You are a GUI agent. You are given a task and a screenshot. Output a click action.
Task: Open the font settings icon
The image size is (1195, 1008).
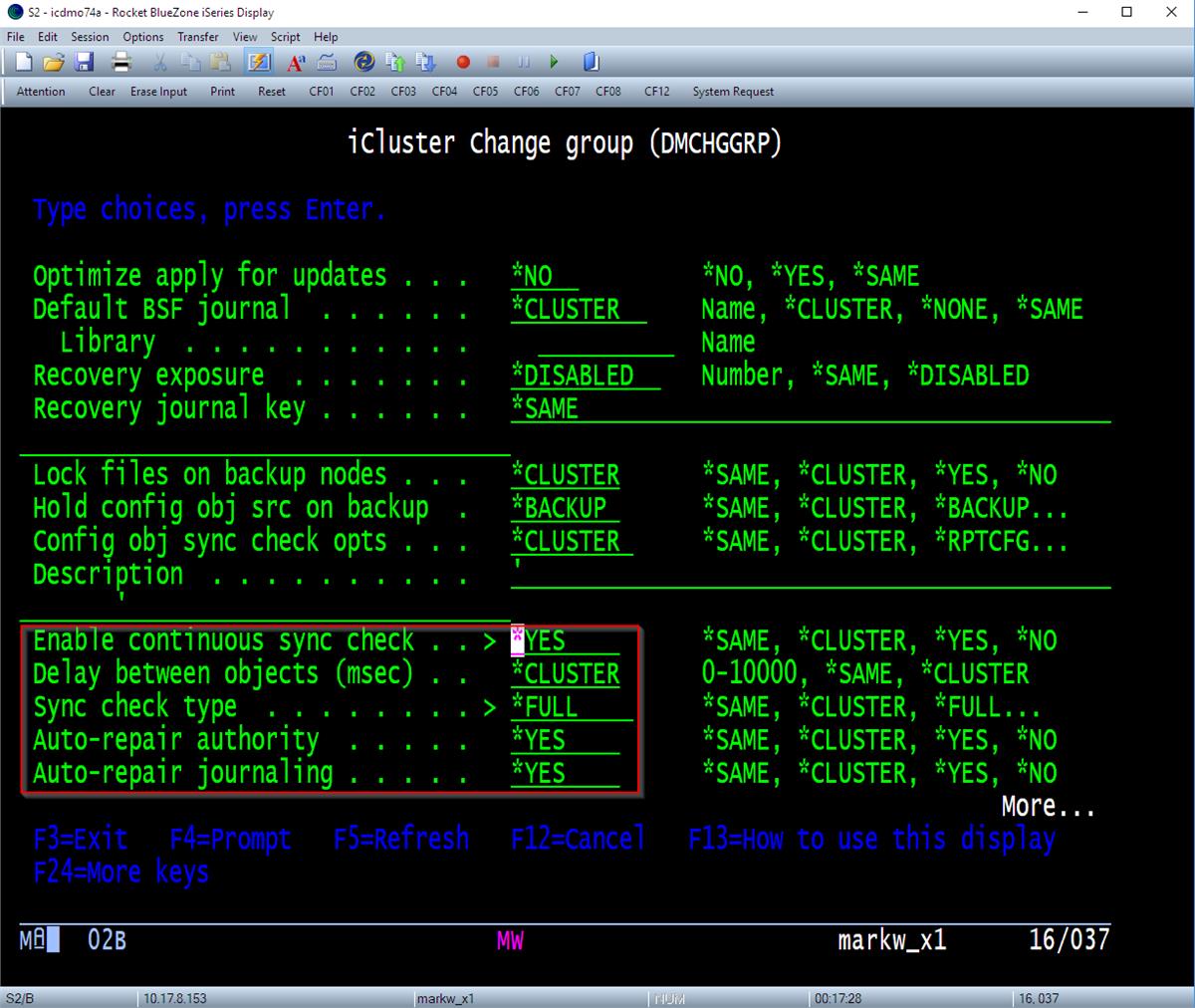point(295,62)
